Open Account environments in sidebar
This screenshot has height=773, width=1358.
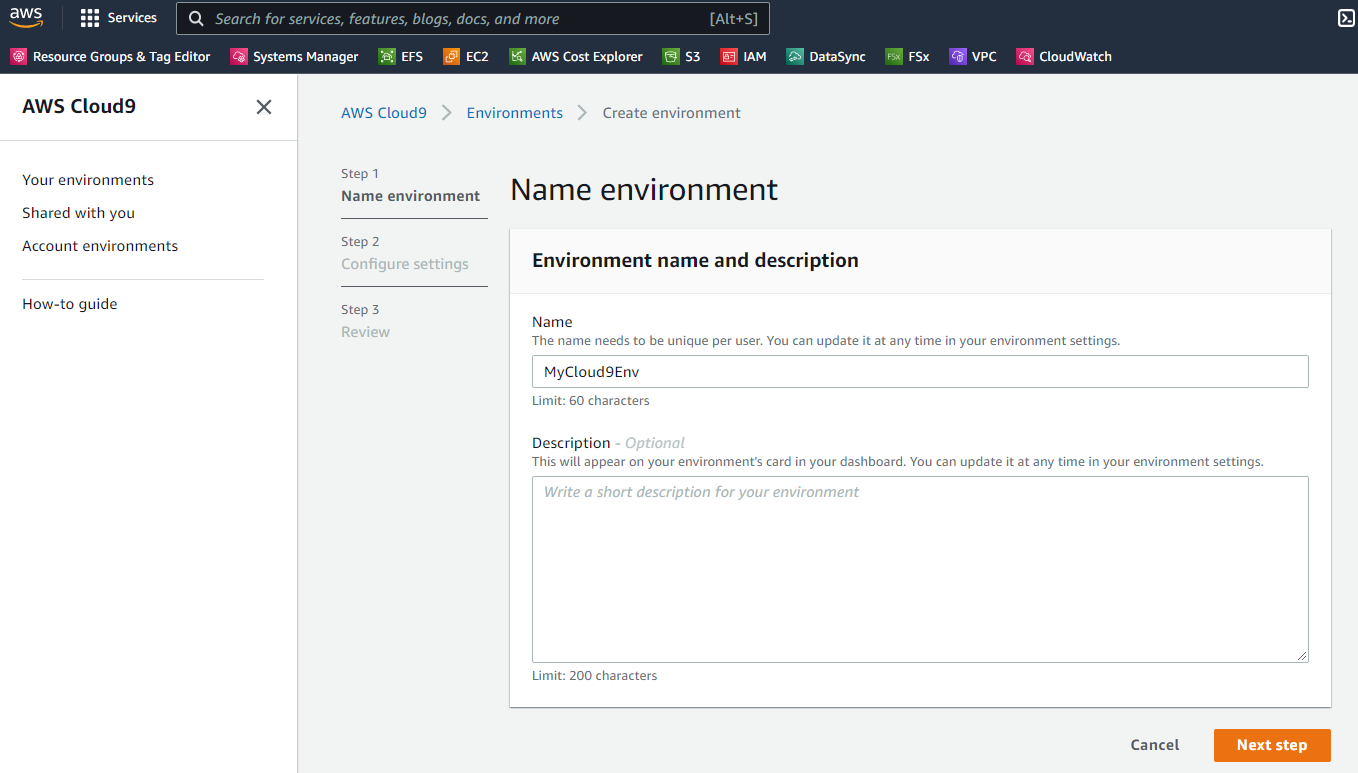100,246
